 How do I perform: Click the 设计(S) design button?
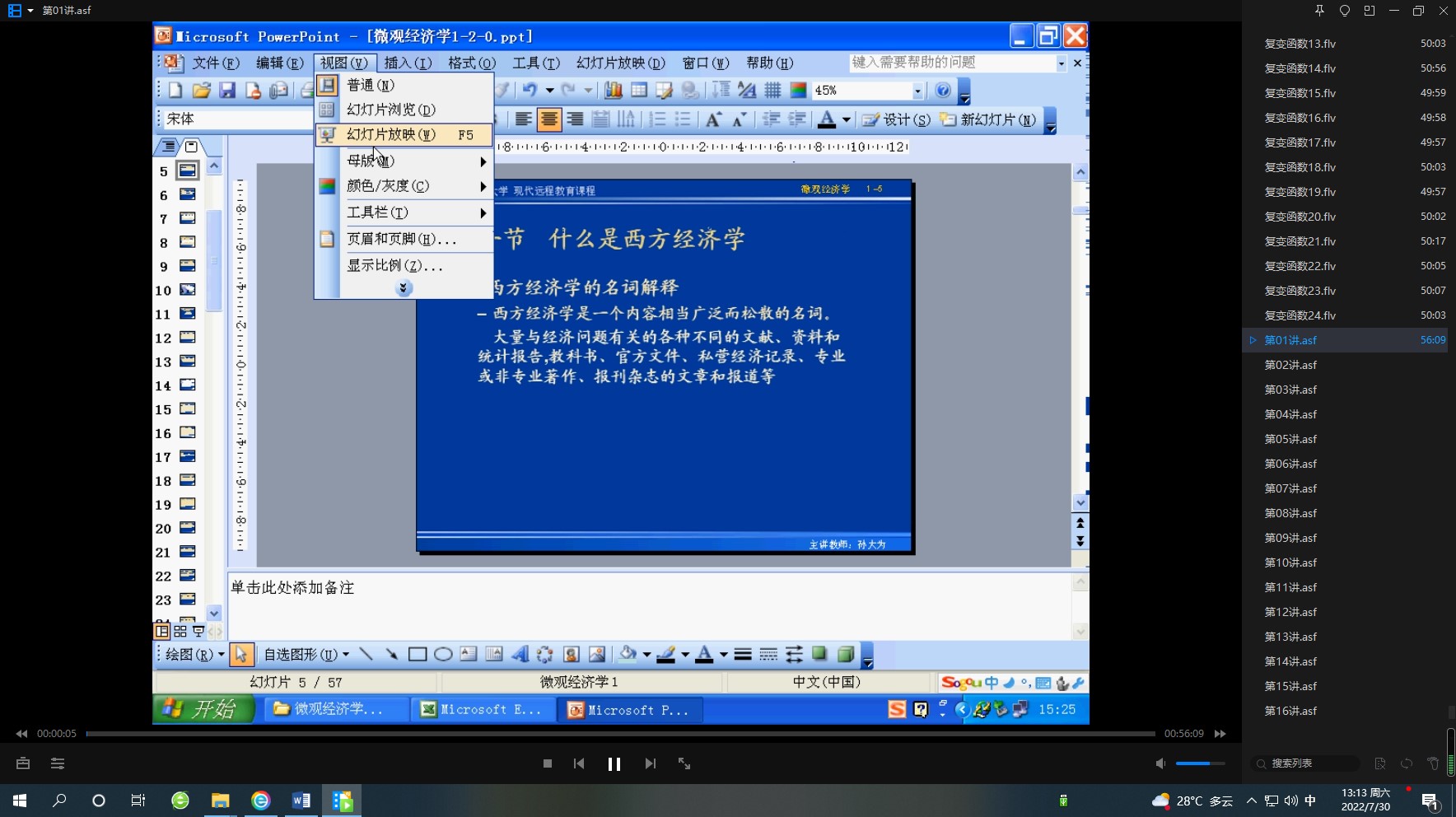click(x=896, y=119)
